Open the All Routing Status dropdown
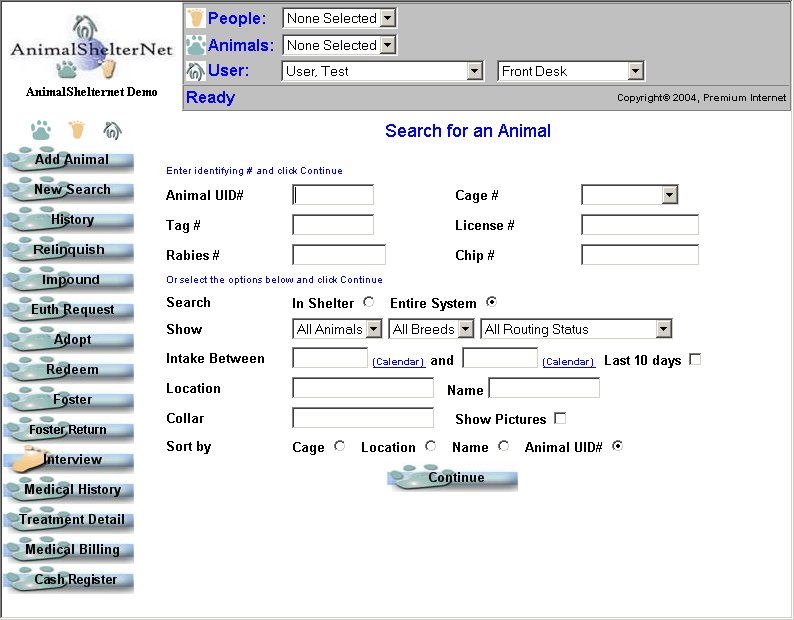 click(x=576, y=329)
